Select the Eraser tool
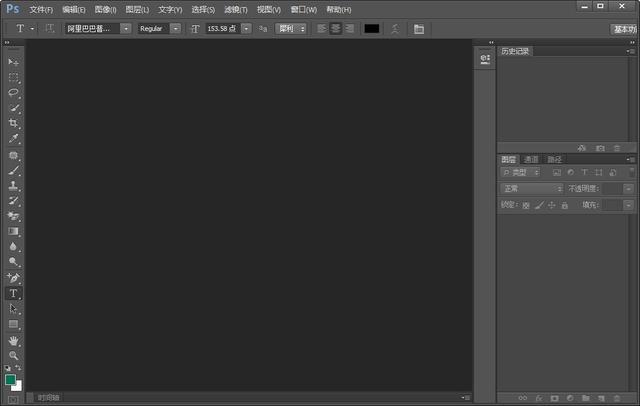 click(13, 216)
